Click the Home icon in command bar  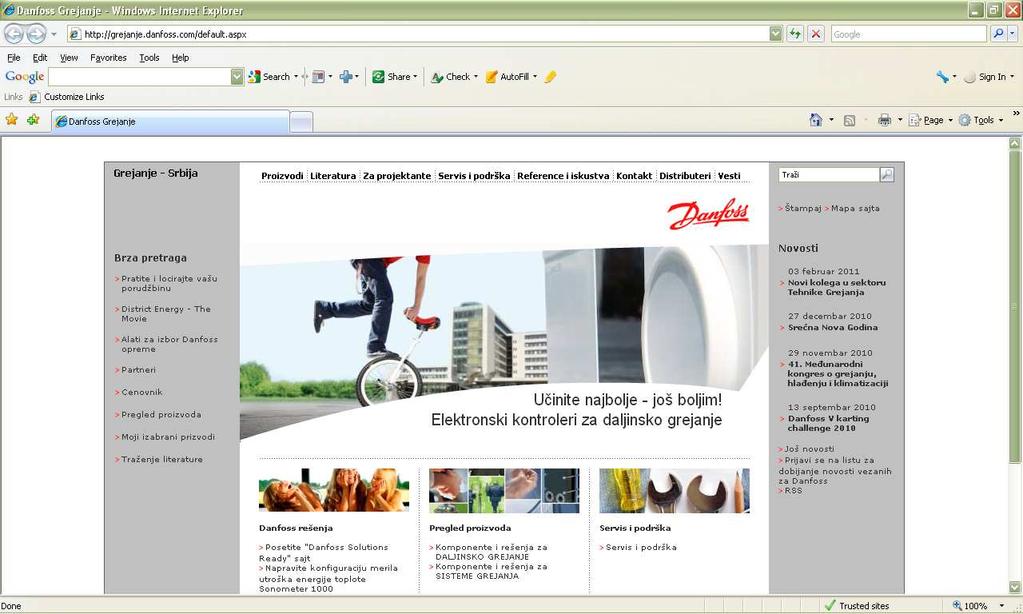816,120
